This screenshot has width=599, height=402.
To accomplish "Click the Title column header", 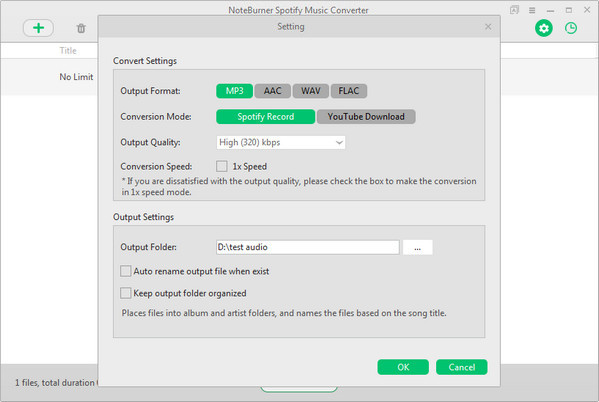I will [x=68, y=50].
